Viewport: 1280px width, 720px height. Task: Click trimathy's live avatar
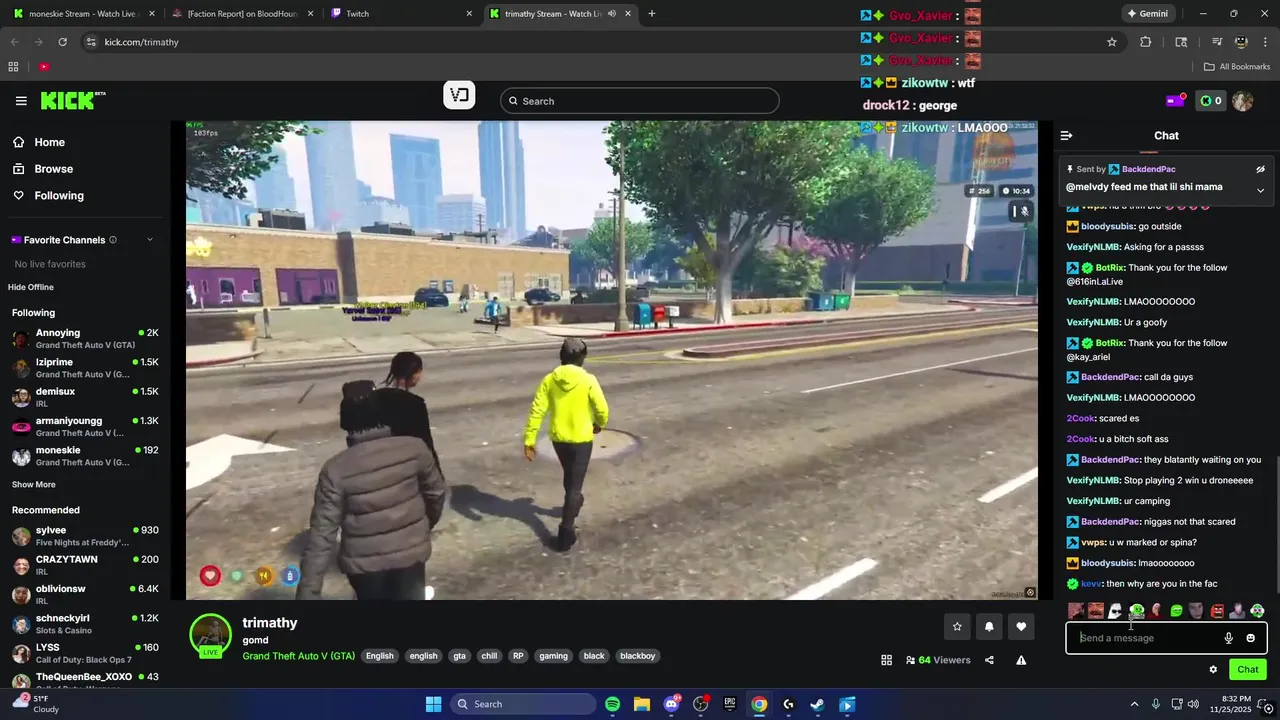210,637
